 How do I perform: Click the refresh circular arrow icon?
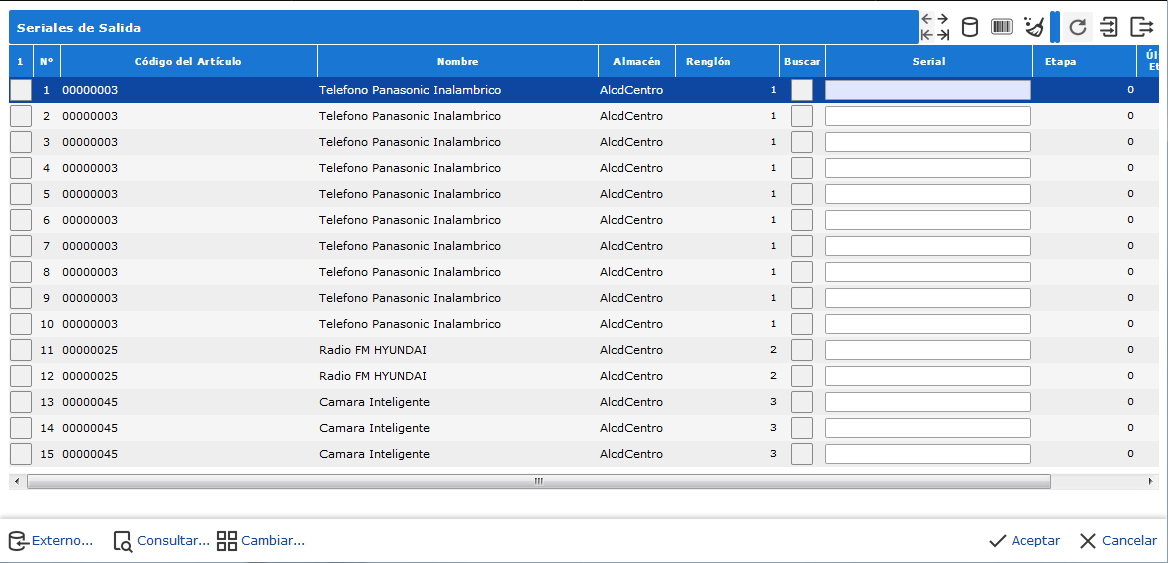pos(1077,28)
